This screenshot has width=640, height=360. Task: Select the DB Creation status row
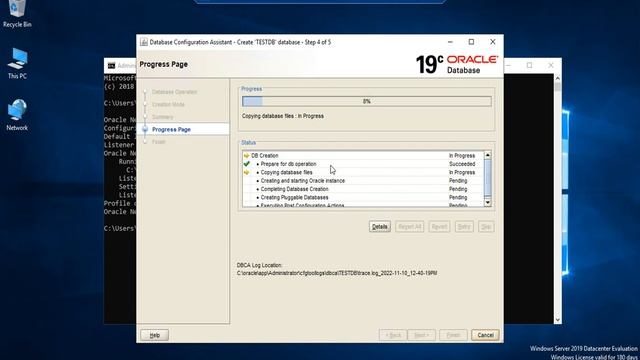(363, 156)
